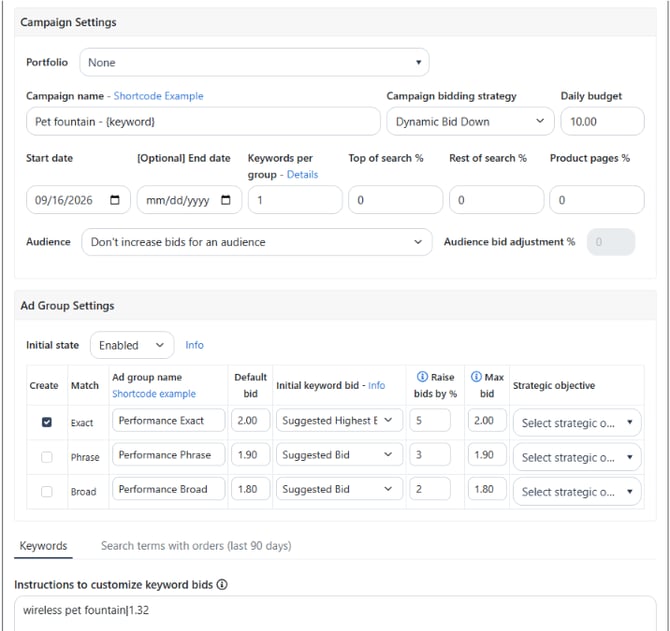Uncheck the Exact match create checkbox
This screenshot has width=670, height=631.
(47, 422)
